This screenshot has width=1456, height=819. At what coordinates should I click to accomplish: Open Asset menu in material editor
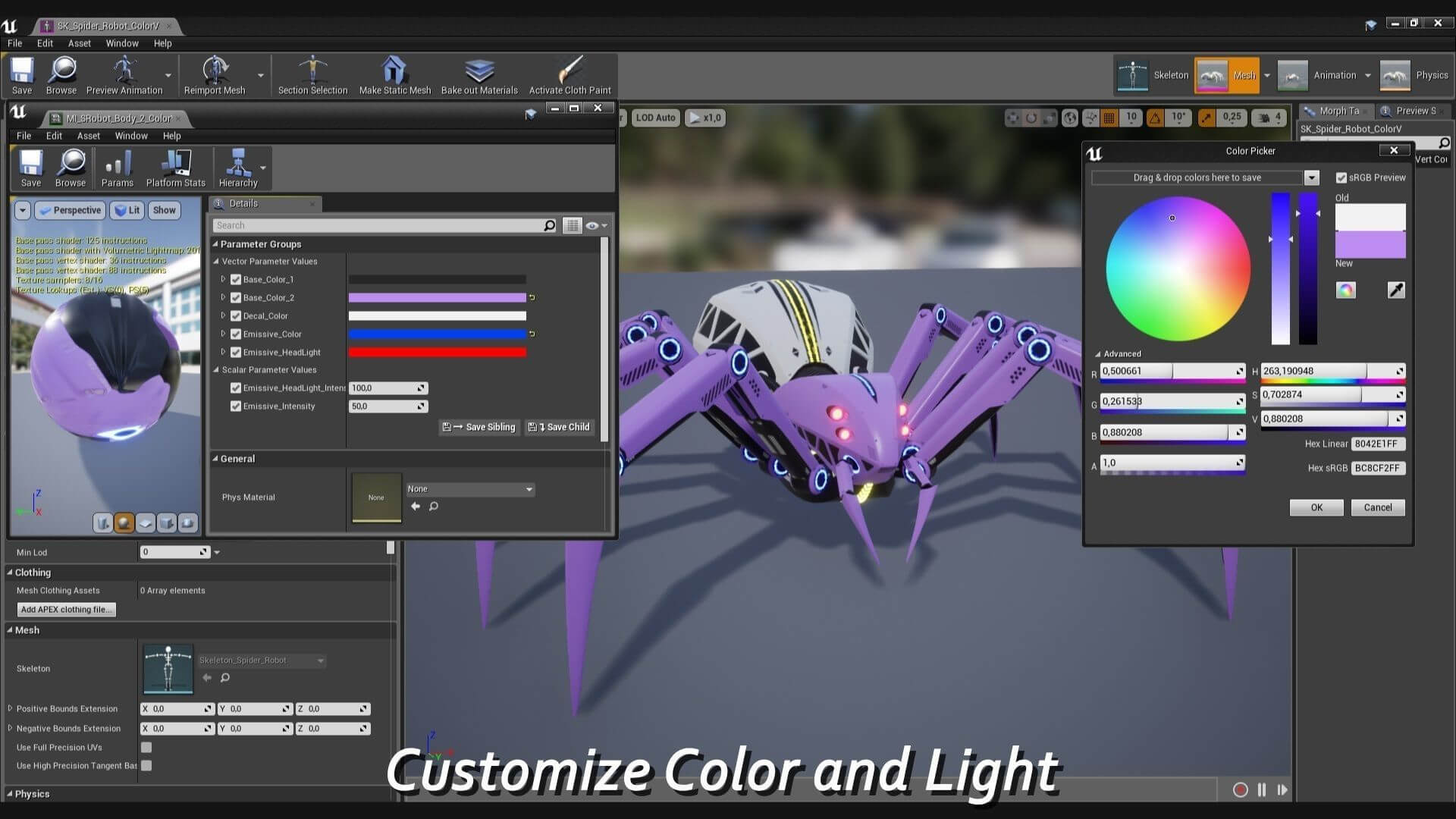coord(88,136)
